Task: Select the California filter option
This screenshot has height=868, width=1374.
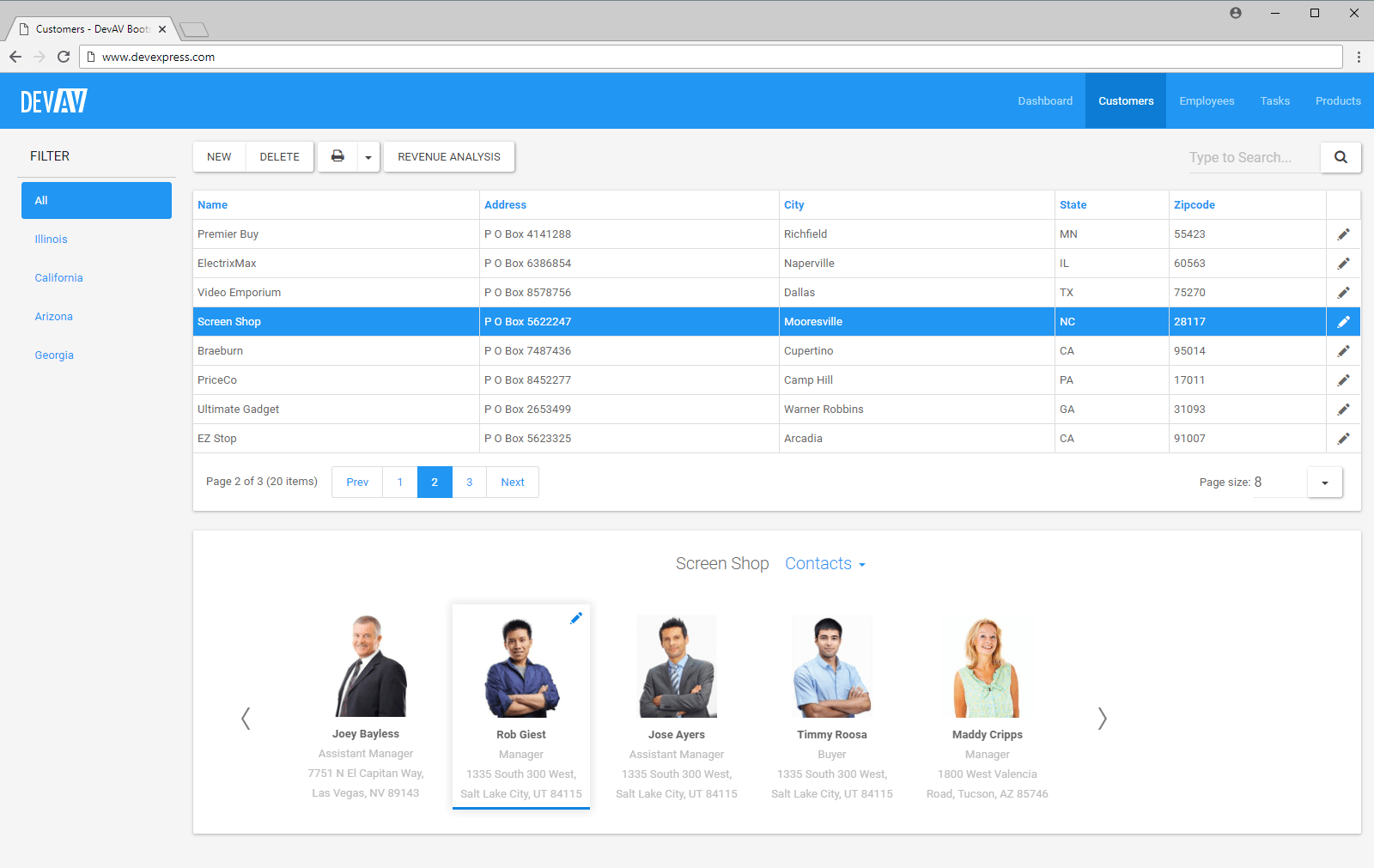Action: tap(58, 277)
